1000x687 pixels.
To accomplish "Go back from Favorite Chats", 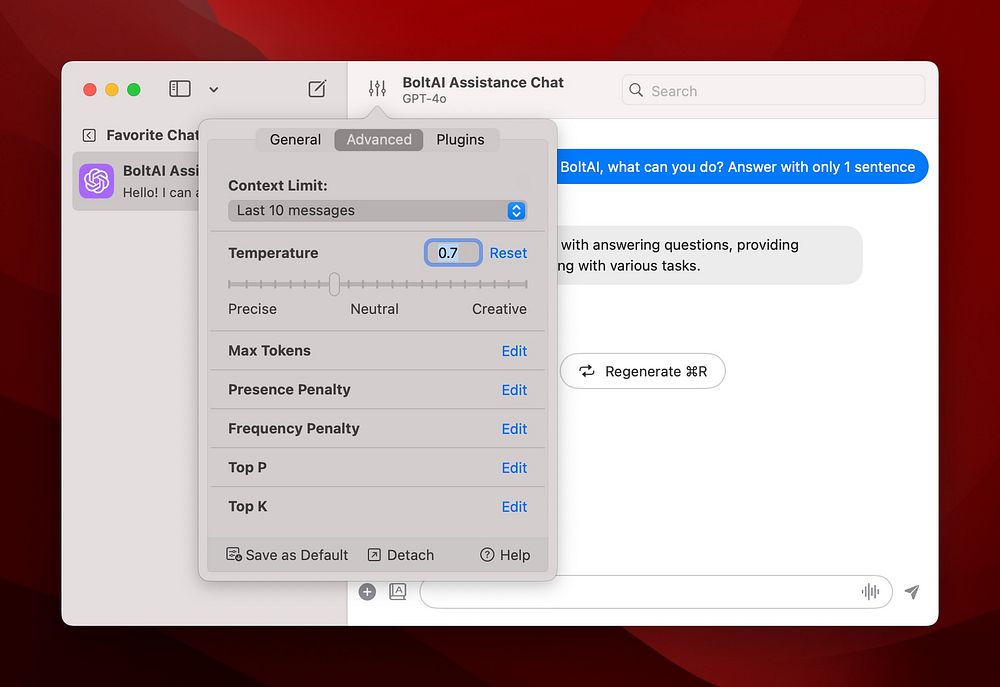I will [x=89, y=135].
